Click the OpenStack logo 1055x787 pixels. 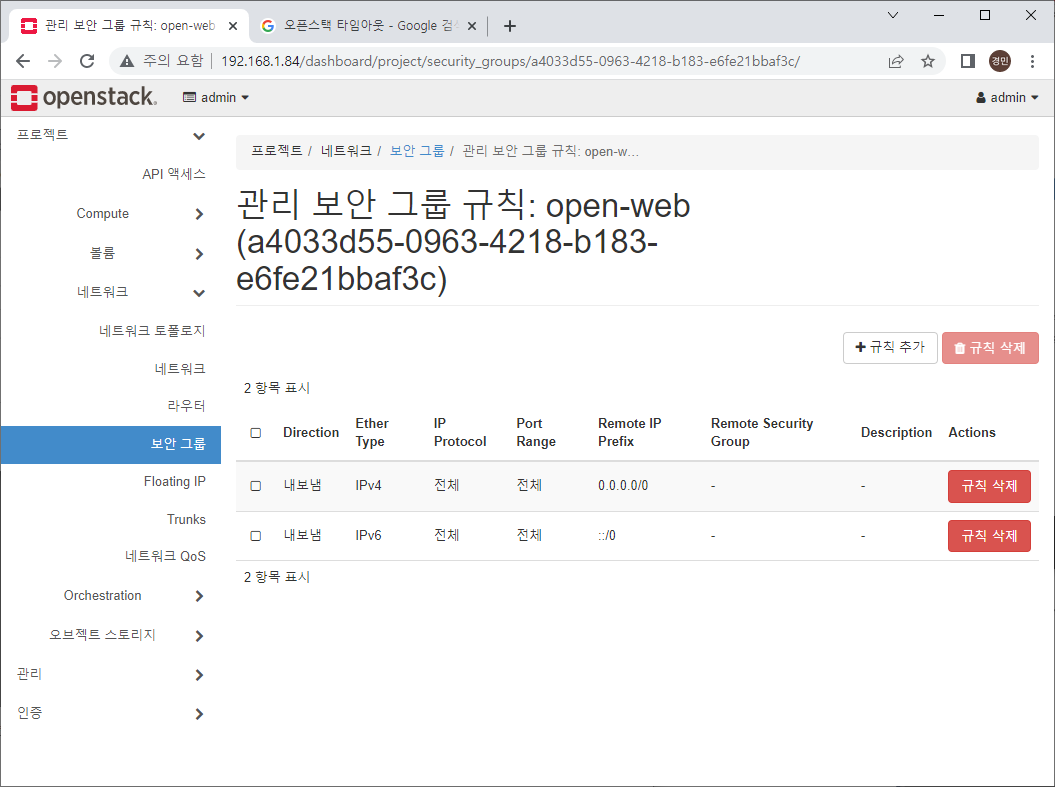(x=84, y=98)
